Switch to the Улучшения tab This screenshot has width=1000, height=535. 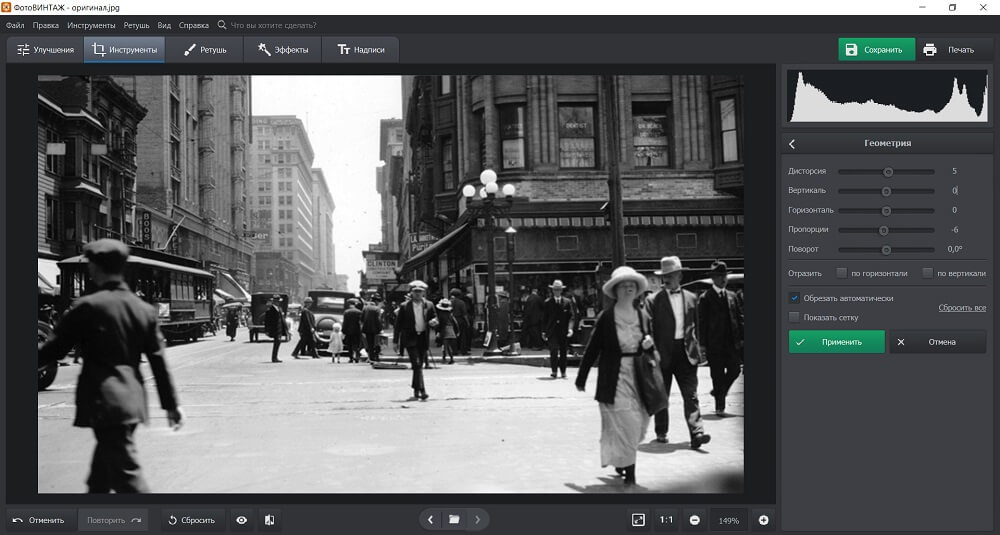[x=45, y=50]
